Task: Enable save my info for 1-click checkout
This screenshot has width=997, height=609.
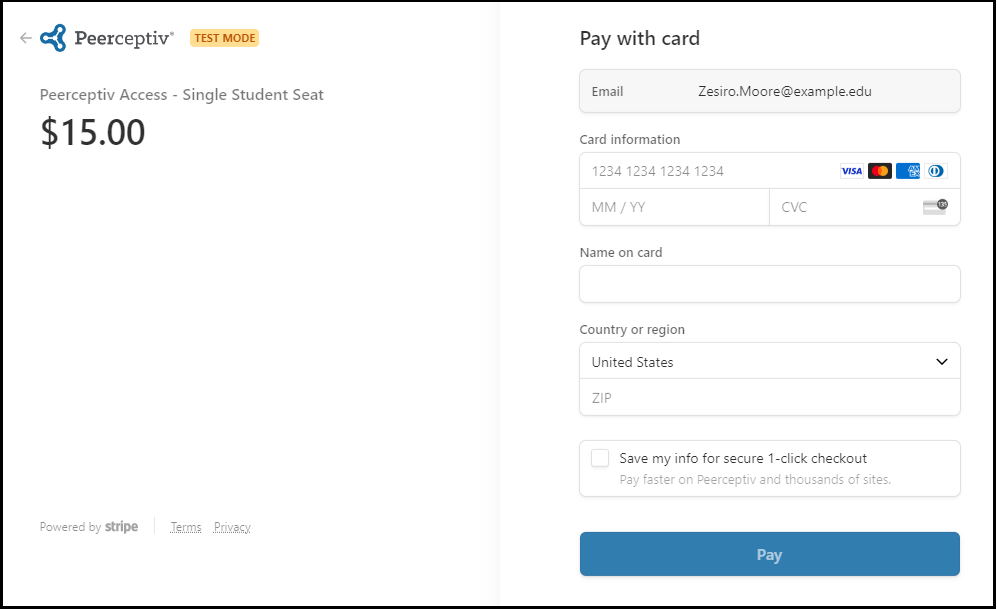Action: 600,458
